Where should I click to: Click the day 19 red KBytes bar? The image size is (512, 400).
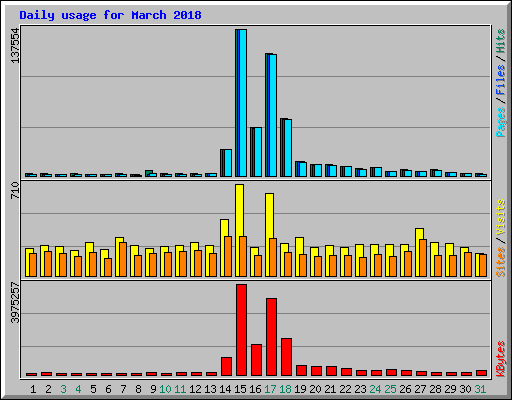(301, 370)
